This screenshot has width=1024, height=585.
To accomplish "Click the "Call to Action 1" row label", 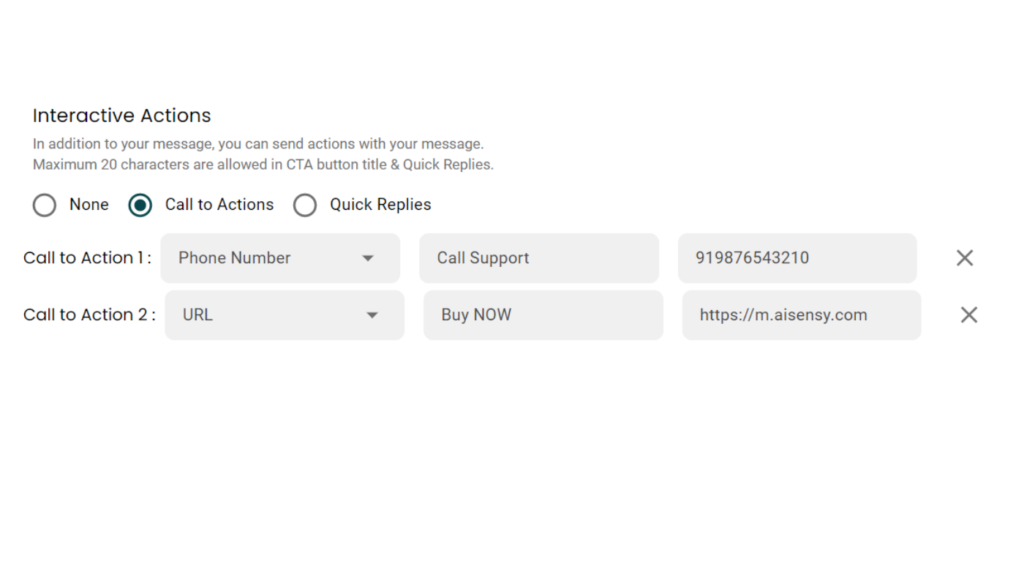I will [x=87, y=258].
